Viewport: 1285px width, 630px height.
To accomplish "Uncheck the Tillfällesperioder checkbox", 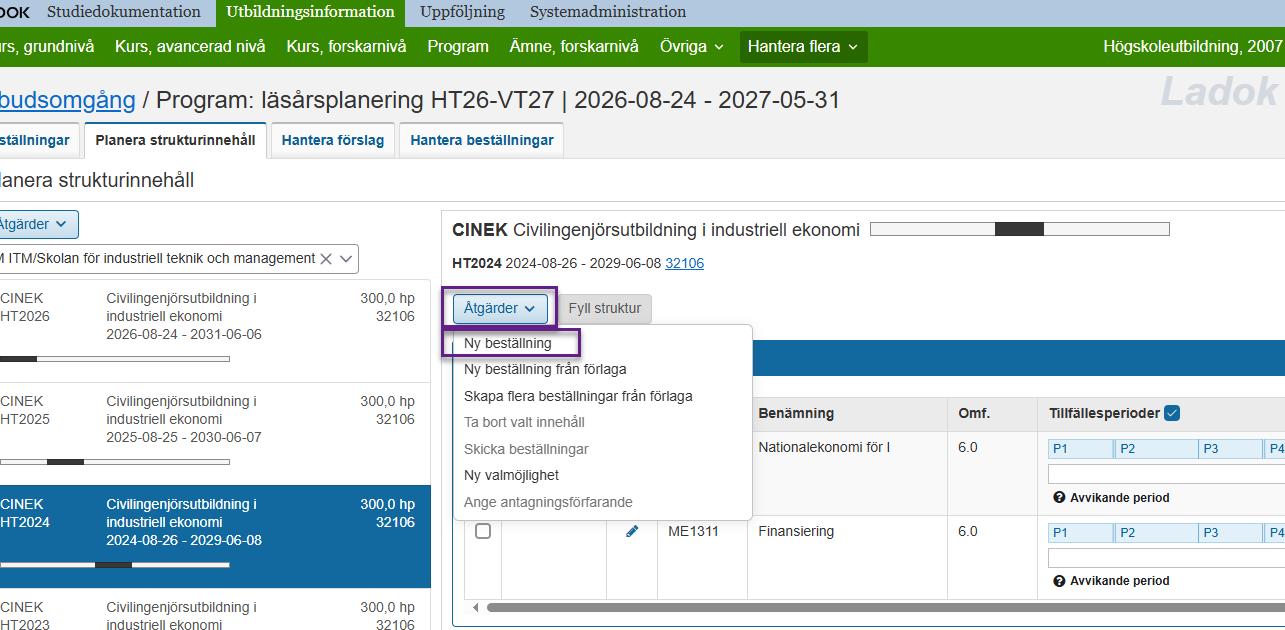I will [x=1172, y=413].
